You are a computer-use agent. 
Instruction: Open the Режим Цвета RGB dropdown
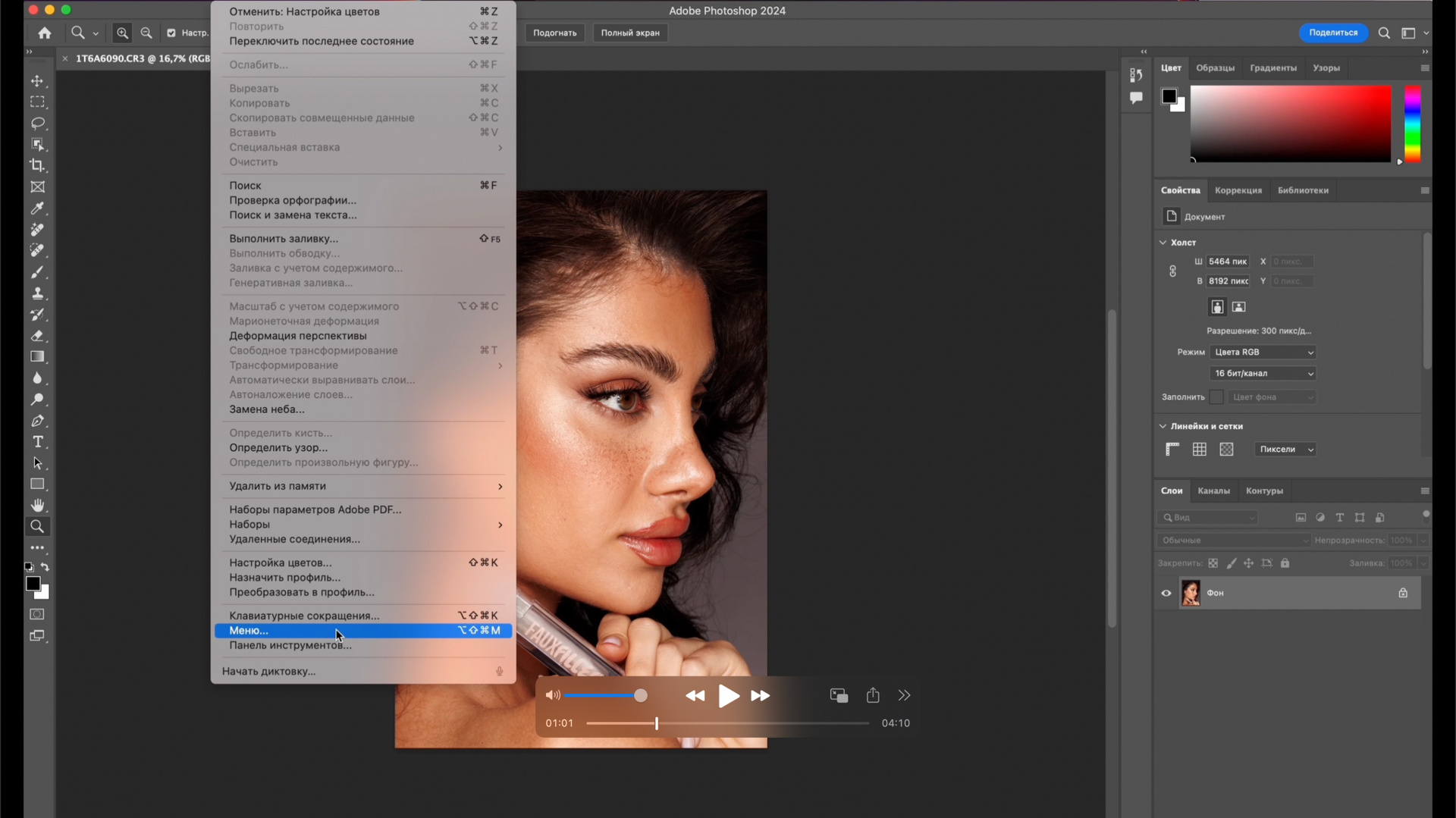click(x=1263, y=352)
